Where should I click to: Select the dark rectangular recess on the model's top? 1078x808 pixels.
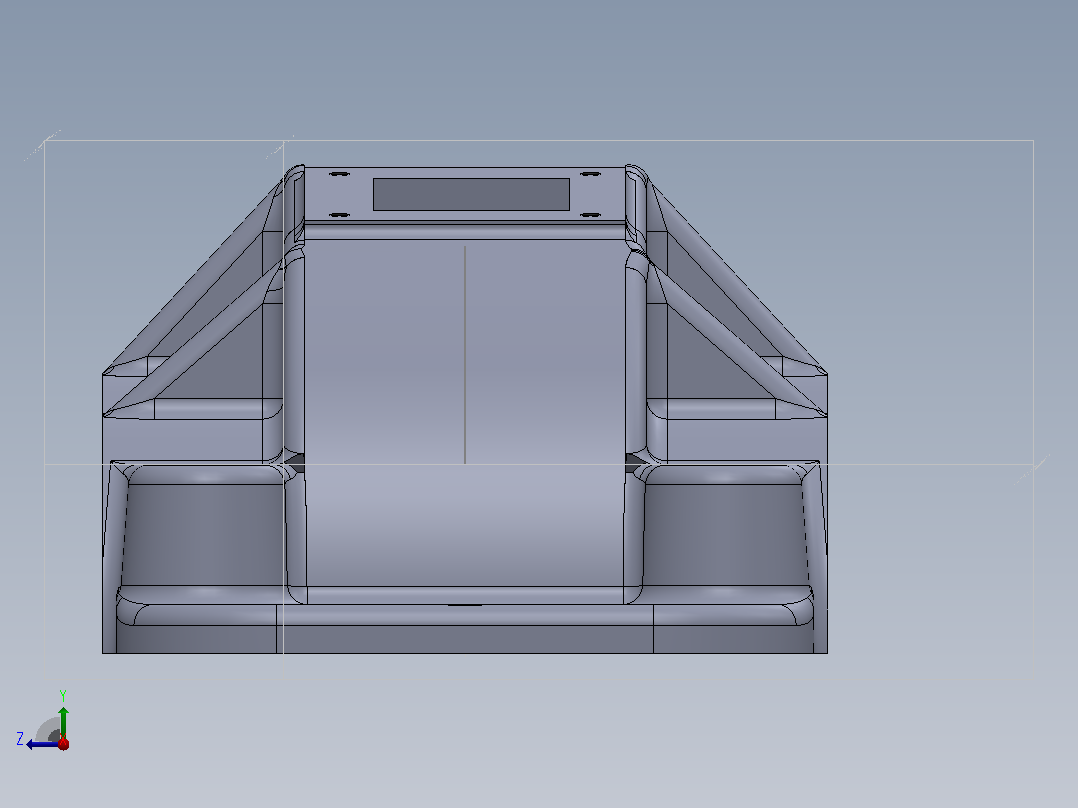click(471, 194)
